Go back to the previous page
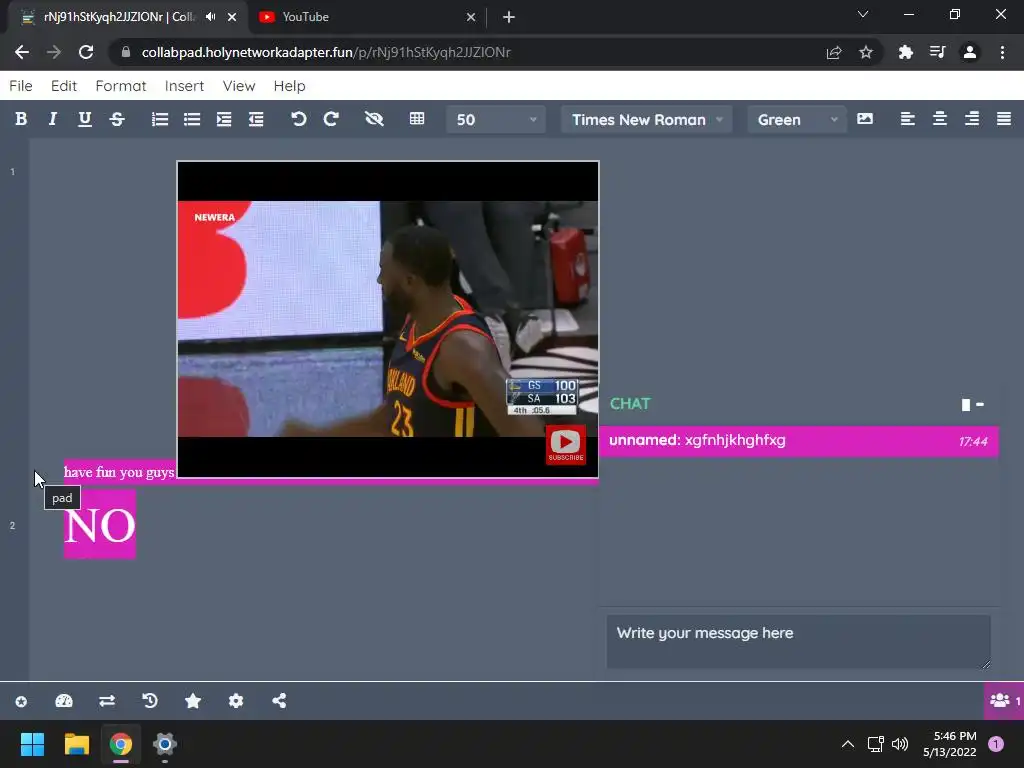 (22, 52)
